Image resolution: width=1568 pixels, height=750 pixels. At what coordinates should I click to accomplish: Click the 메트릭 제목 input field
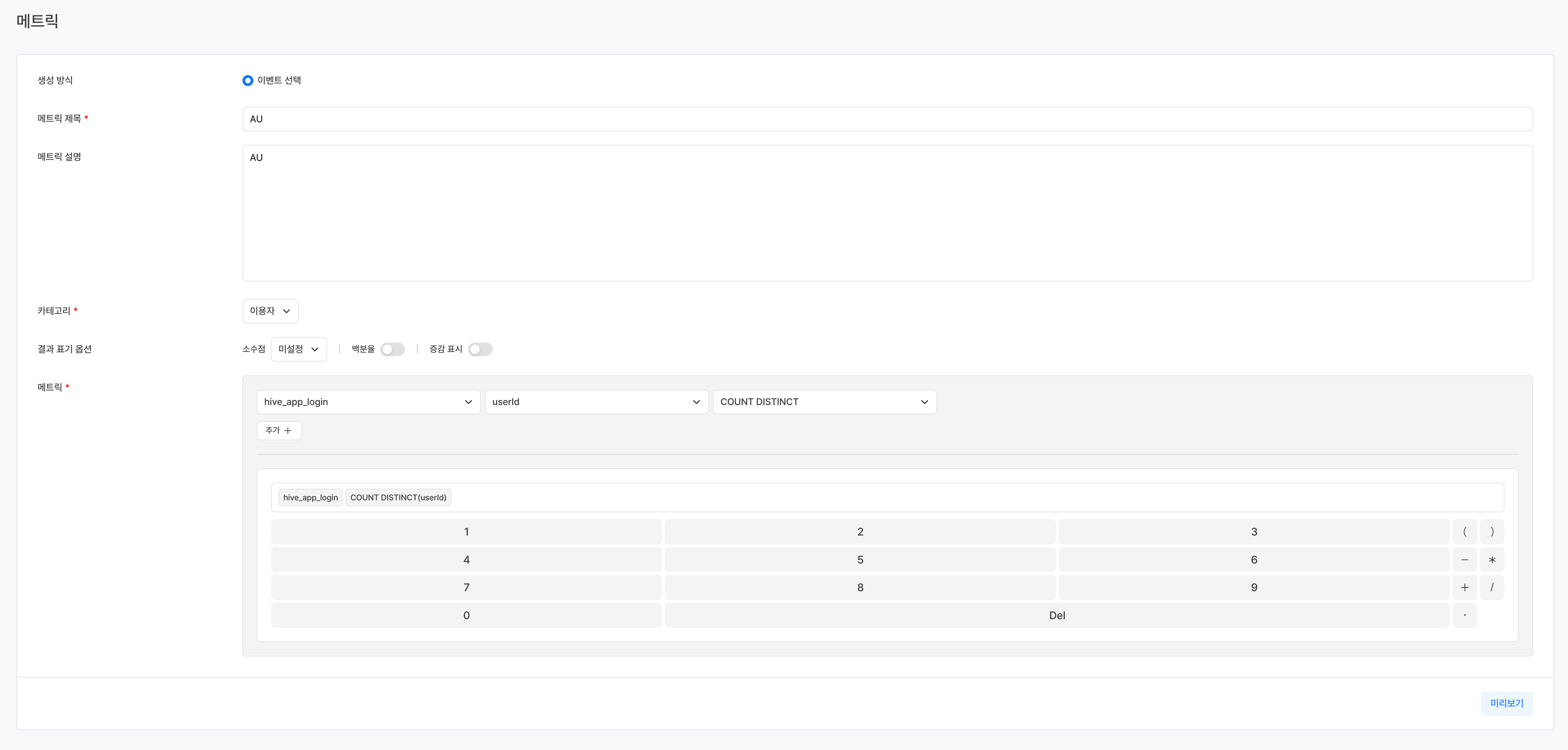887,119
